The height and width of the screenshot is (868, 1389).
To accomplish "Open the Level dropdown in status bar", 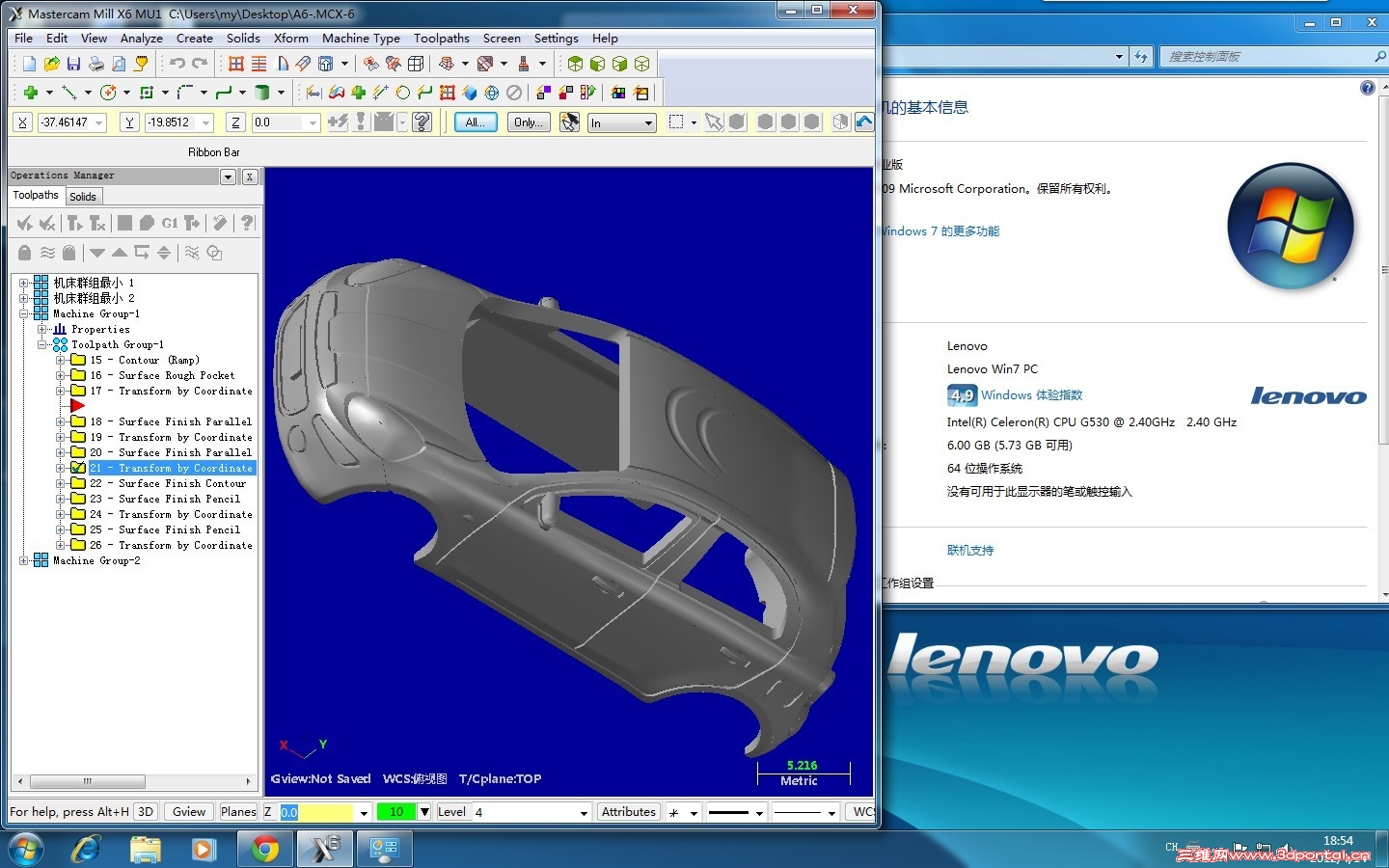I will tap(584, 813).
